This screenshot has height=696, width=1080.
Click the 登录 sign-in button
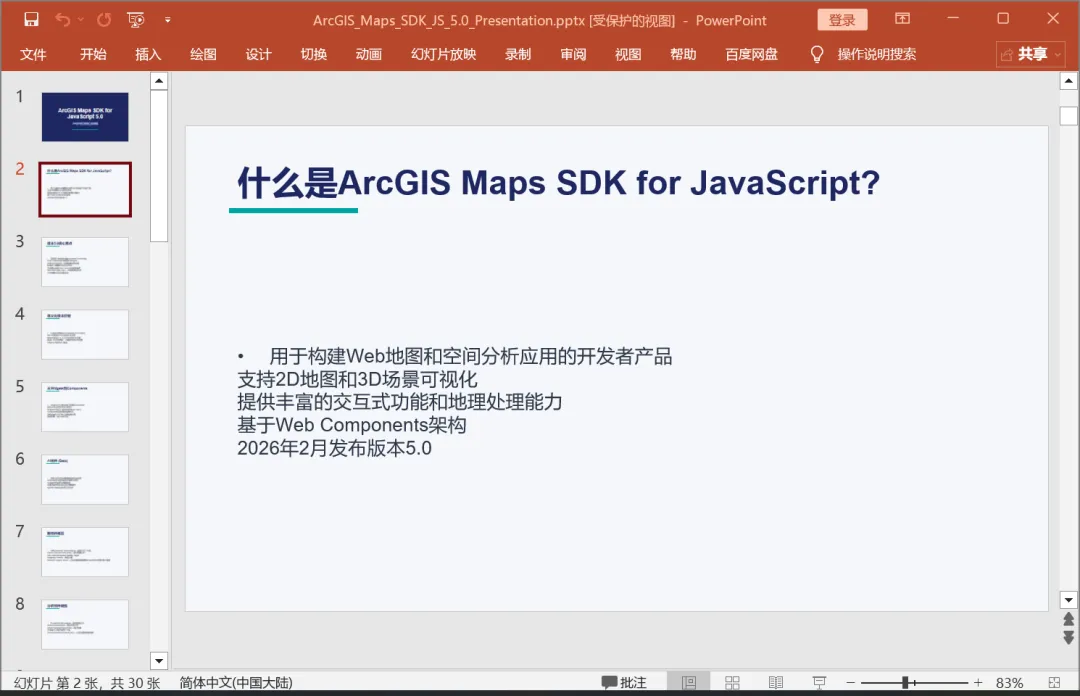842,20
